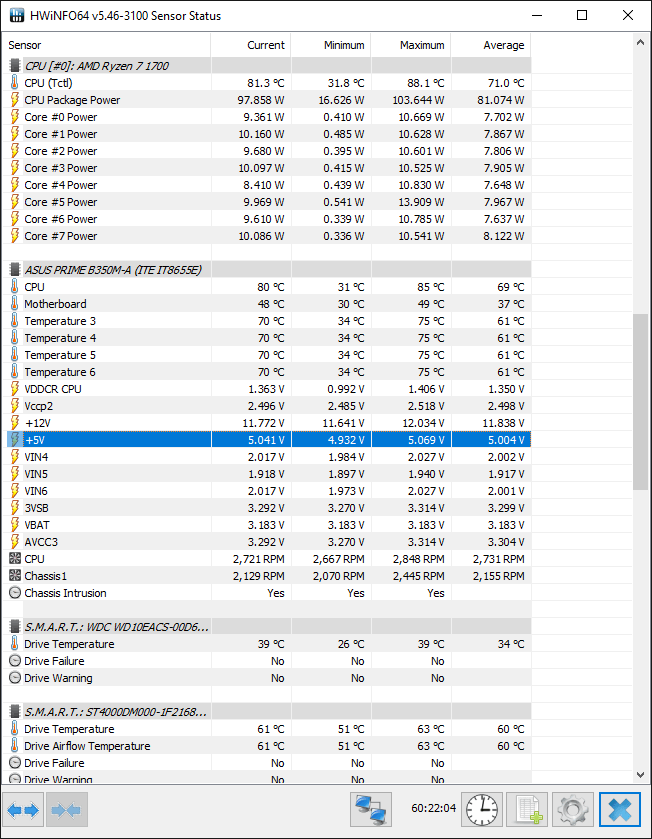
Task: Click the 2,445 RPM maximum Chassis1 value
Action: (x=419, y=576)
